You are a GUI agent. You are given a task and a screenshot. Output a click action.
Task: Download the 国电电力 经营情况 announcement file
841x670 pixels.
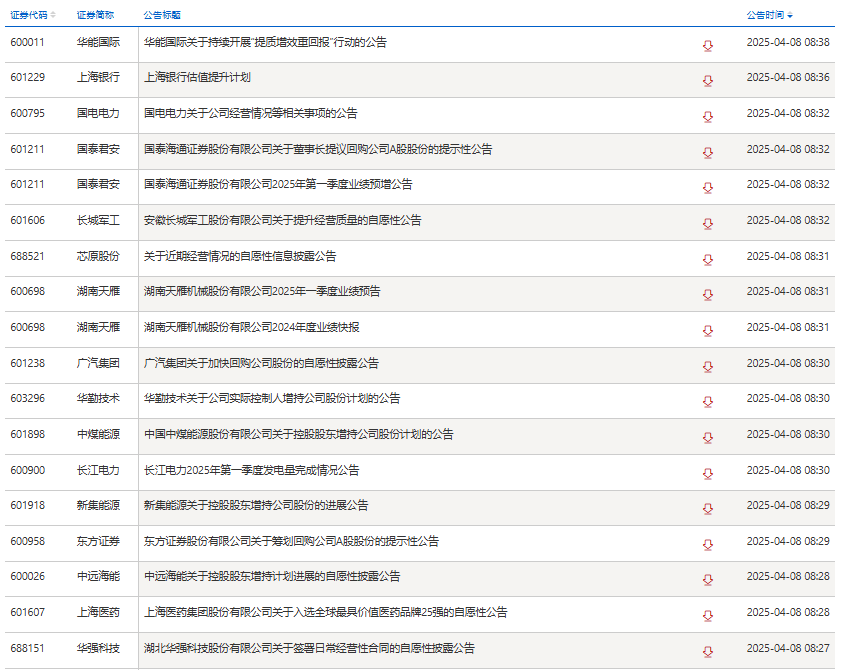pos(708,116)
